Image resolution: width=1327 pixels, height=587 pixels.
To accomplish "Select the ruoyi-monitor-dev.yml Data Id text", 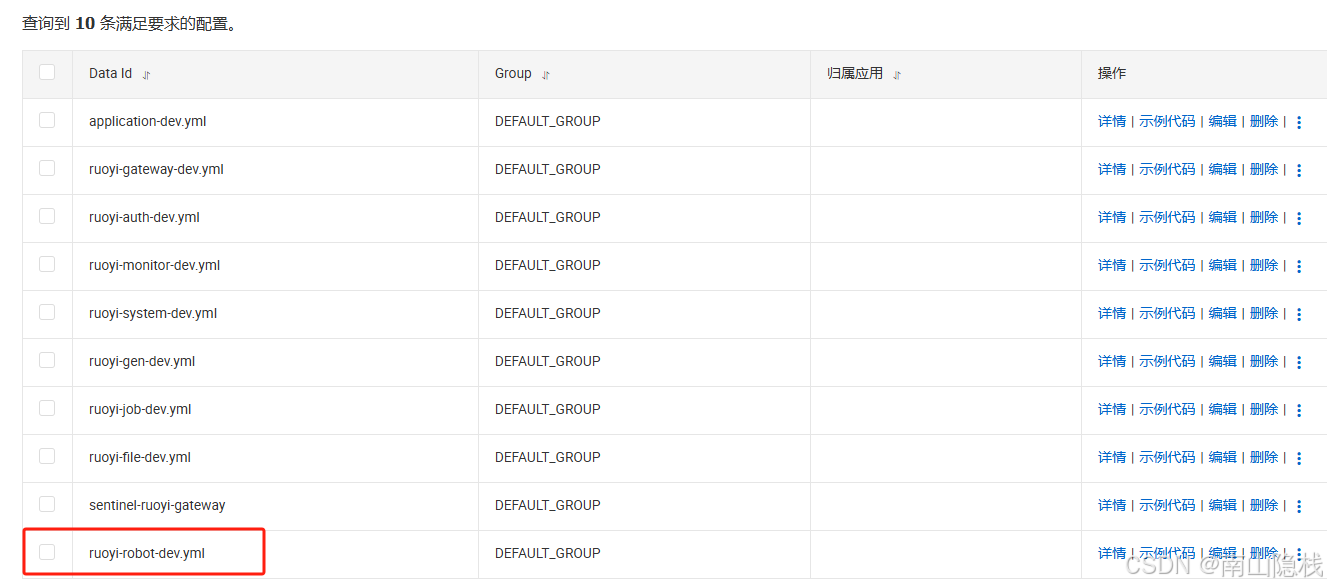I will click(154, 265).
